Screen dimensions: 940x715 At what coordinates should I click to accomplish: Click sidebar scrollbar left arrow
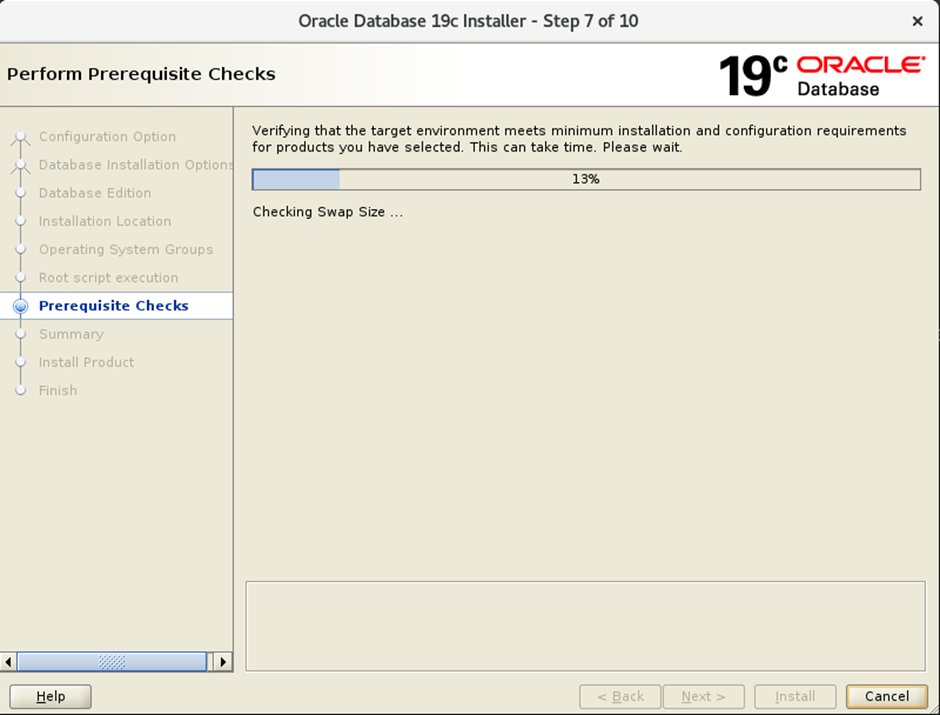point(8,662)
